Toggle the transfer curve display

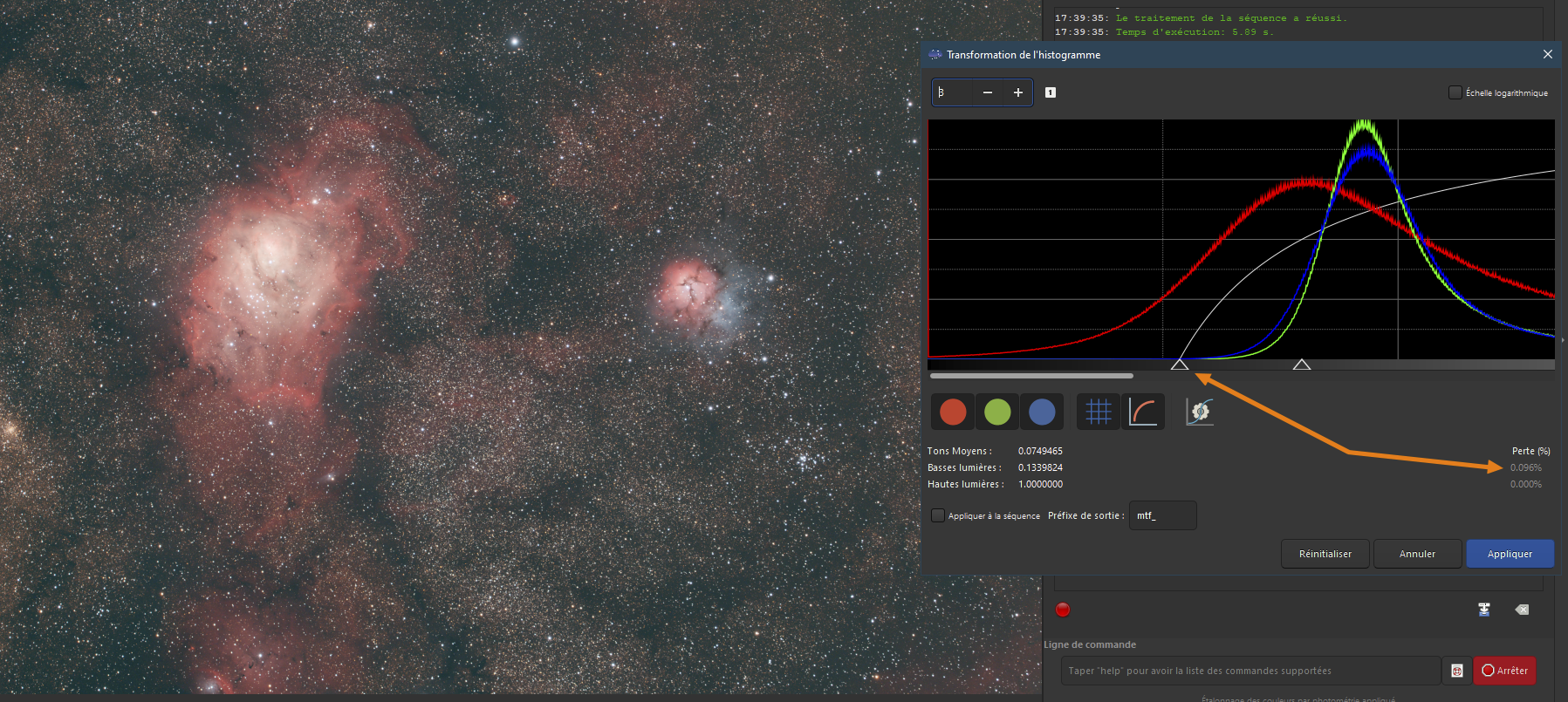click(1143, 412)
